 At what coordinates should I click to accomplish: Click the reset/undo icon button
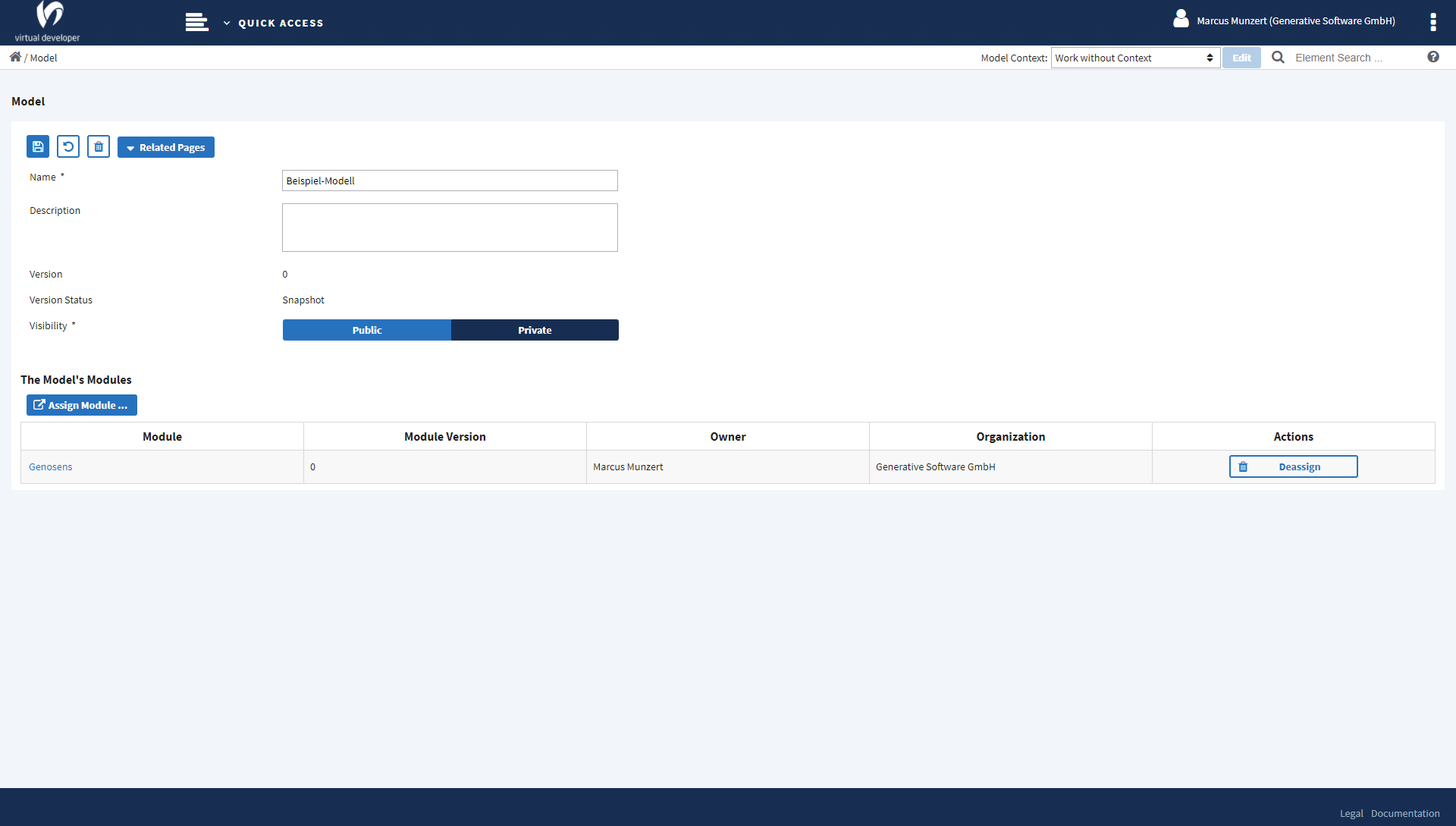click(x=68, y=146)
